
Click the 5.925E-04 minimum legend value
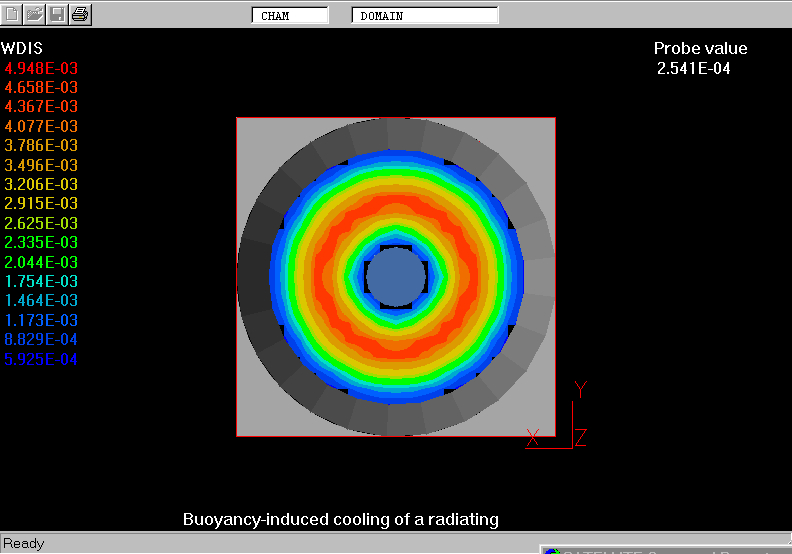[41, 359]
